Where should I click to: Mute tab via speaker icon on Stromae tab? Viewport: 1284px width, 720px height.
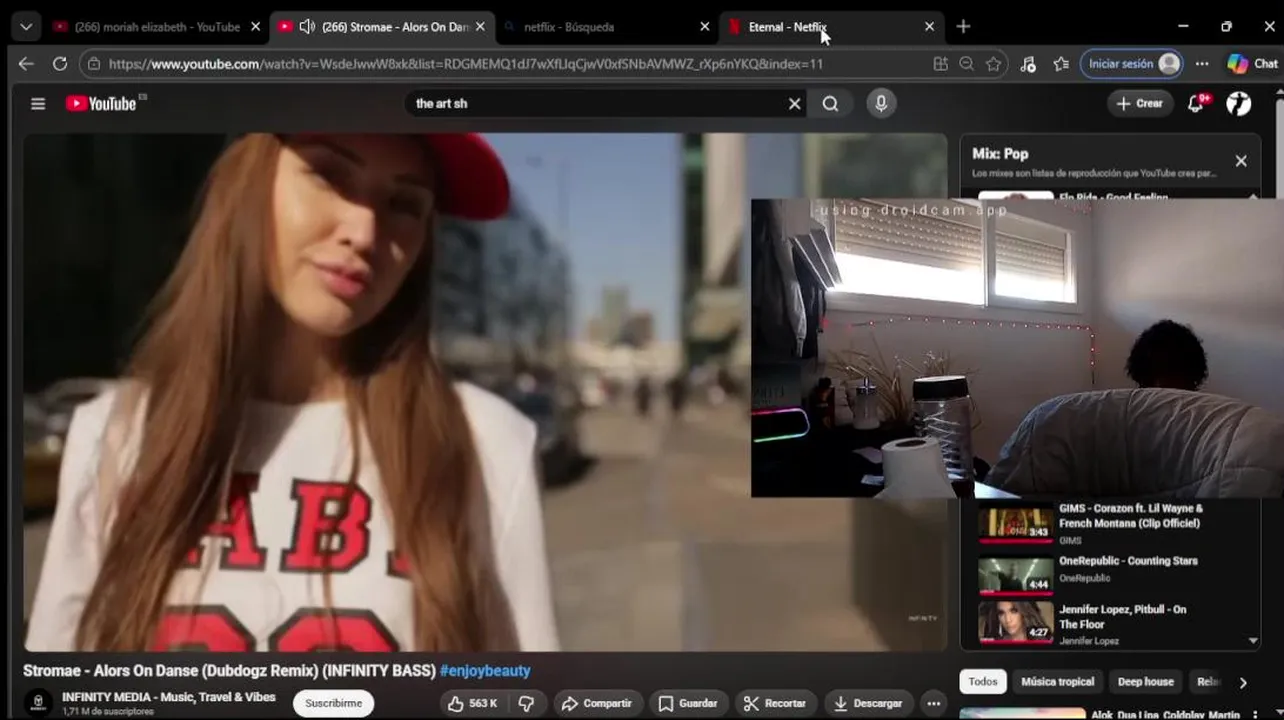point(307,27)
